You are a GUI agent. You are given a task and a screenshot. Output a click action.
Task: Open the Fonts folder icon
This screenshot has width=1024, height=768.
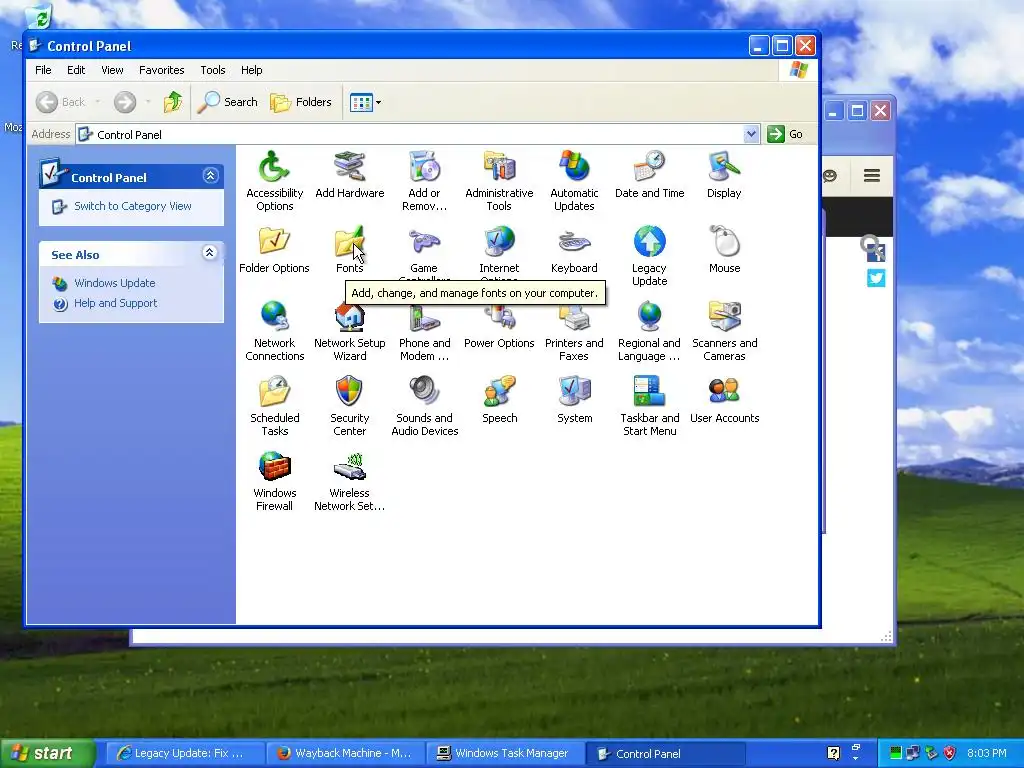pyautogui.click(x=349, y=242)
